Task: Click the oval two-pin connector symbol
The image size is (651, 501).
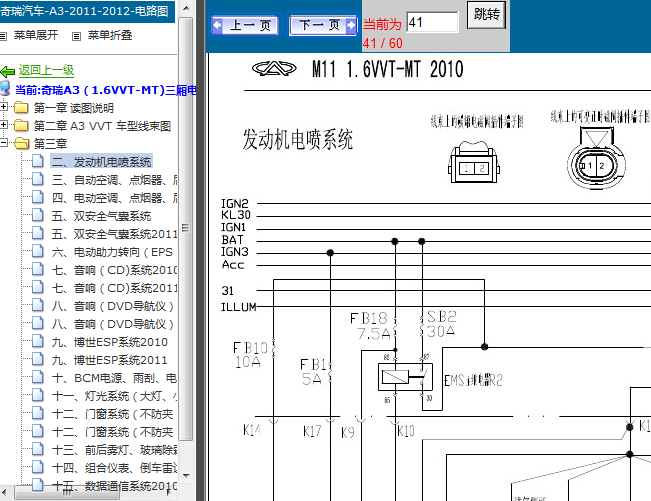Action: [x=596, y=159]
